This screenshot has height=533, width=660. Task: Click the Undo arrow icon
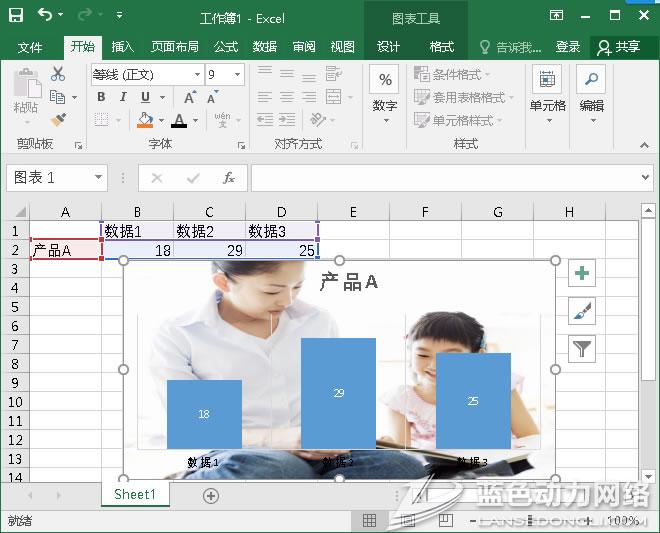pos(44,16)
